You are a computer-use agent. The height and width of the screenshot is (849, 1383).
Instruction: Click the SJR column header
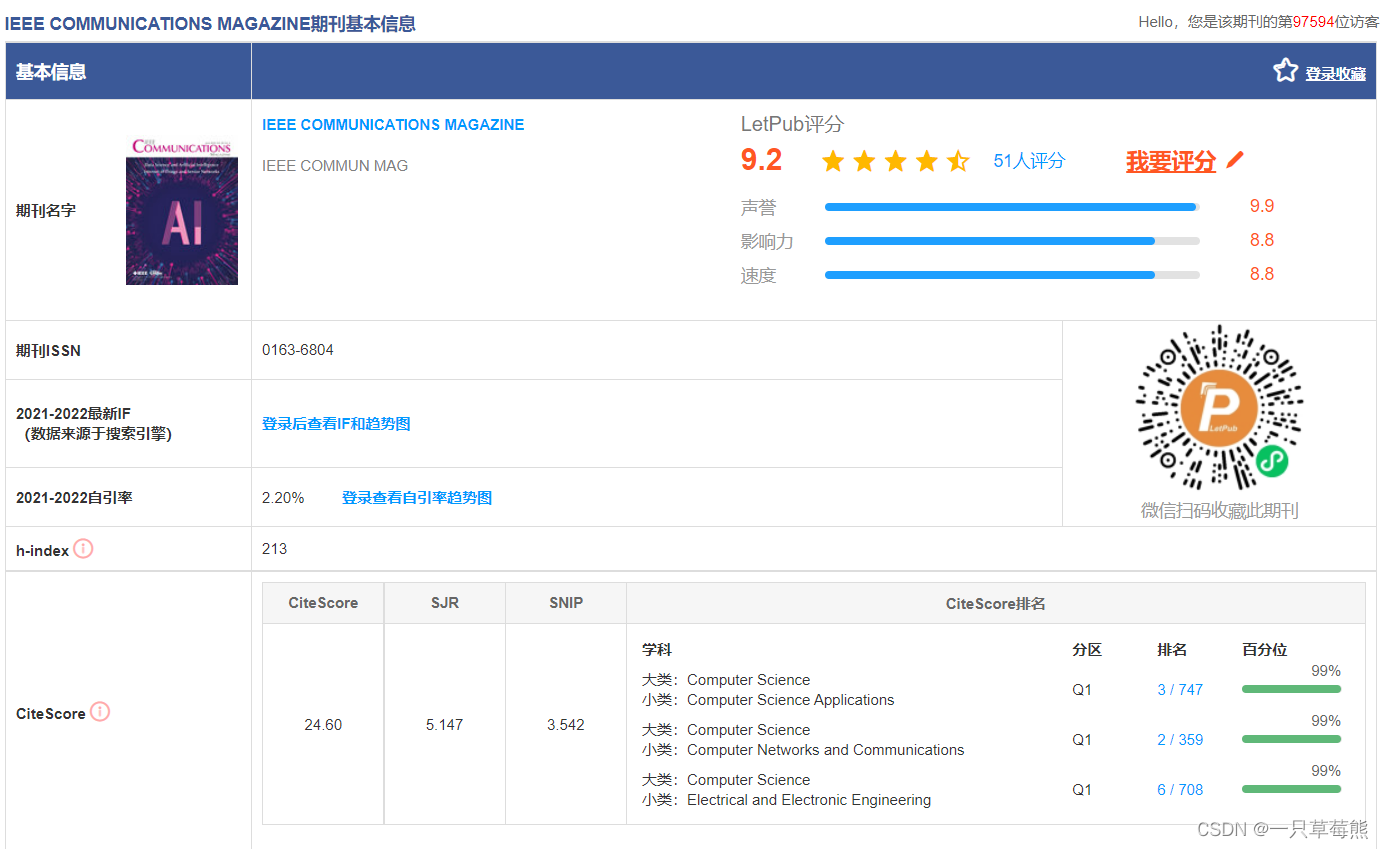pyautogui.click(x=445, y=603)
